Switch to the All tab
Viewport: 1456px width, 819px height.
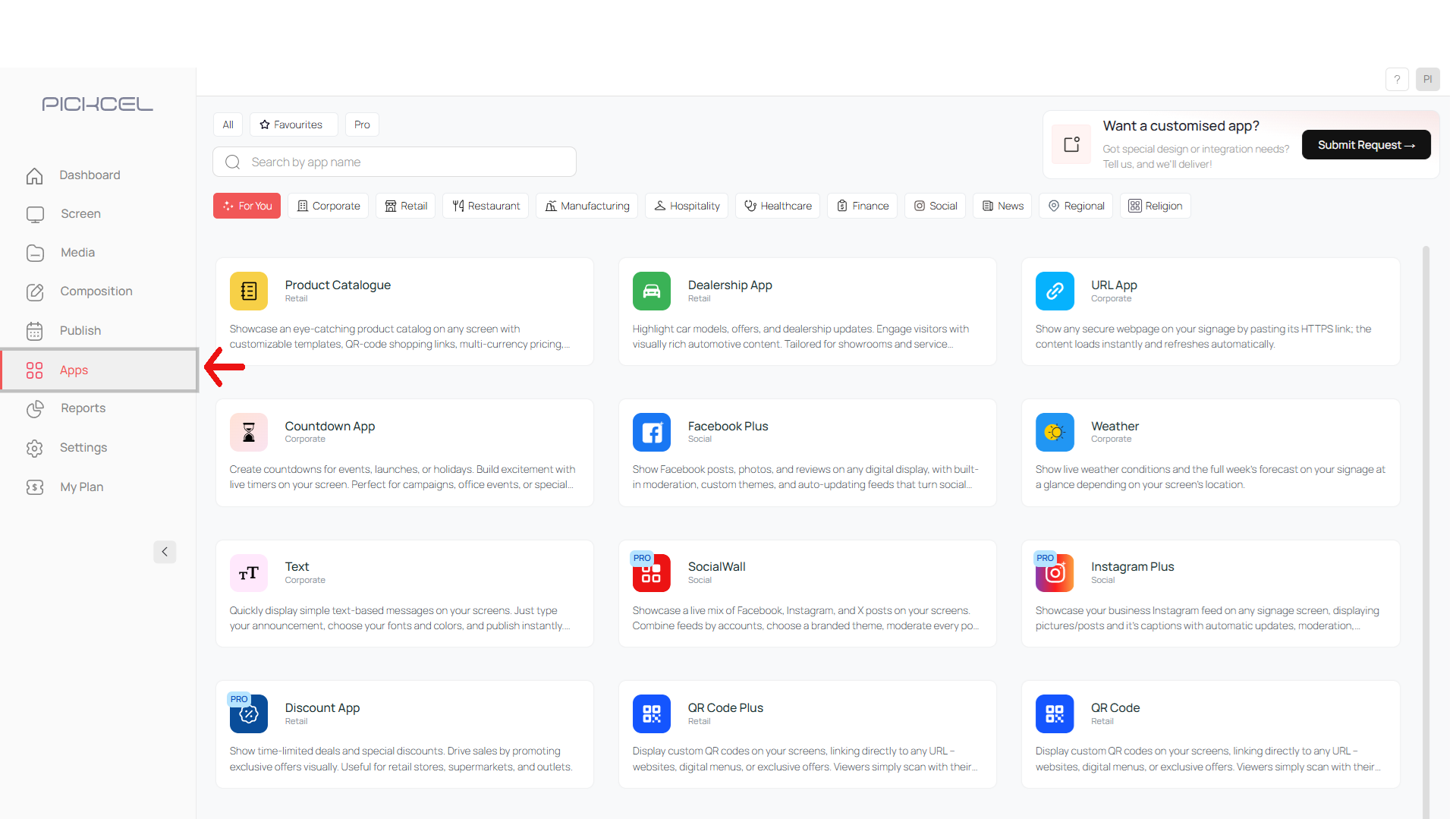(227, 124)
